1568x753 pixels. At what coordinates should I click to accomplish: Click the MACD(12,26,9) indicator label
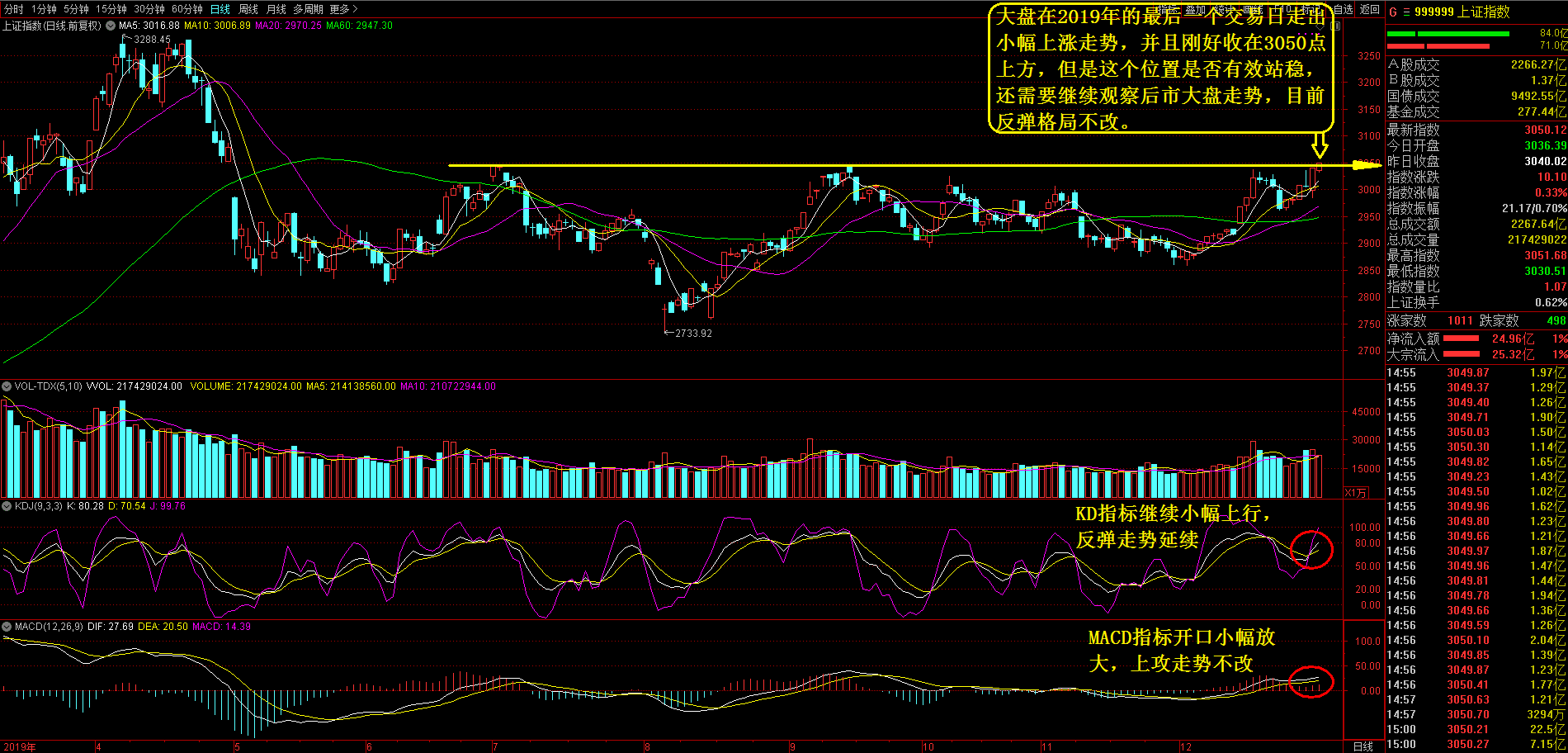tap(49, 627)
